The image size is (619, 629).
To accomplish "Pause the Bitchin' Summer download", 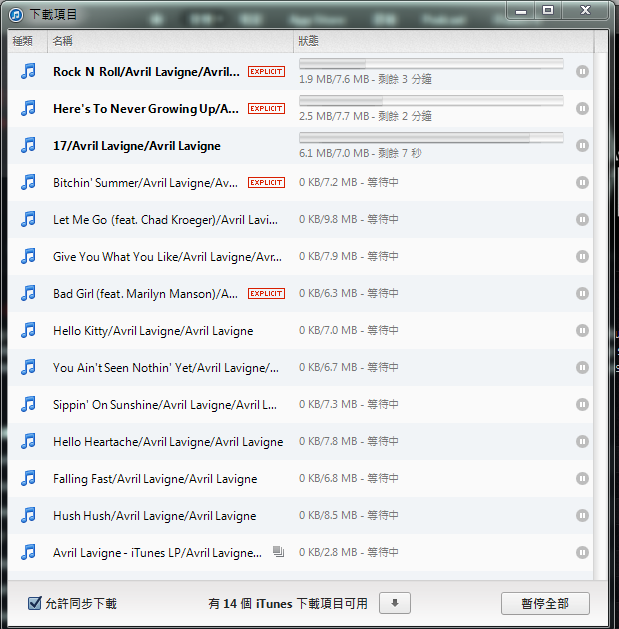I will coord(582,183).
